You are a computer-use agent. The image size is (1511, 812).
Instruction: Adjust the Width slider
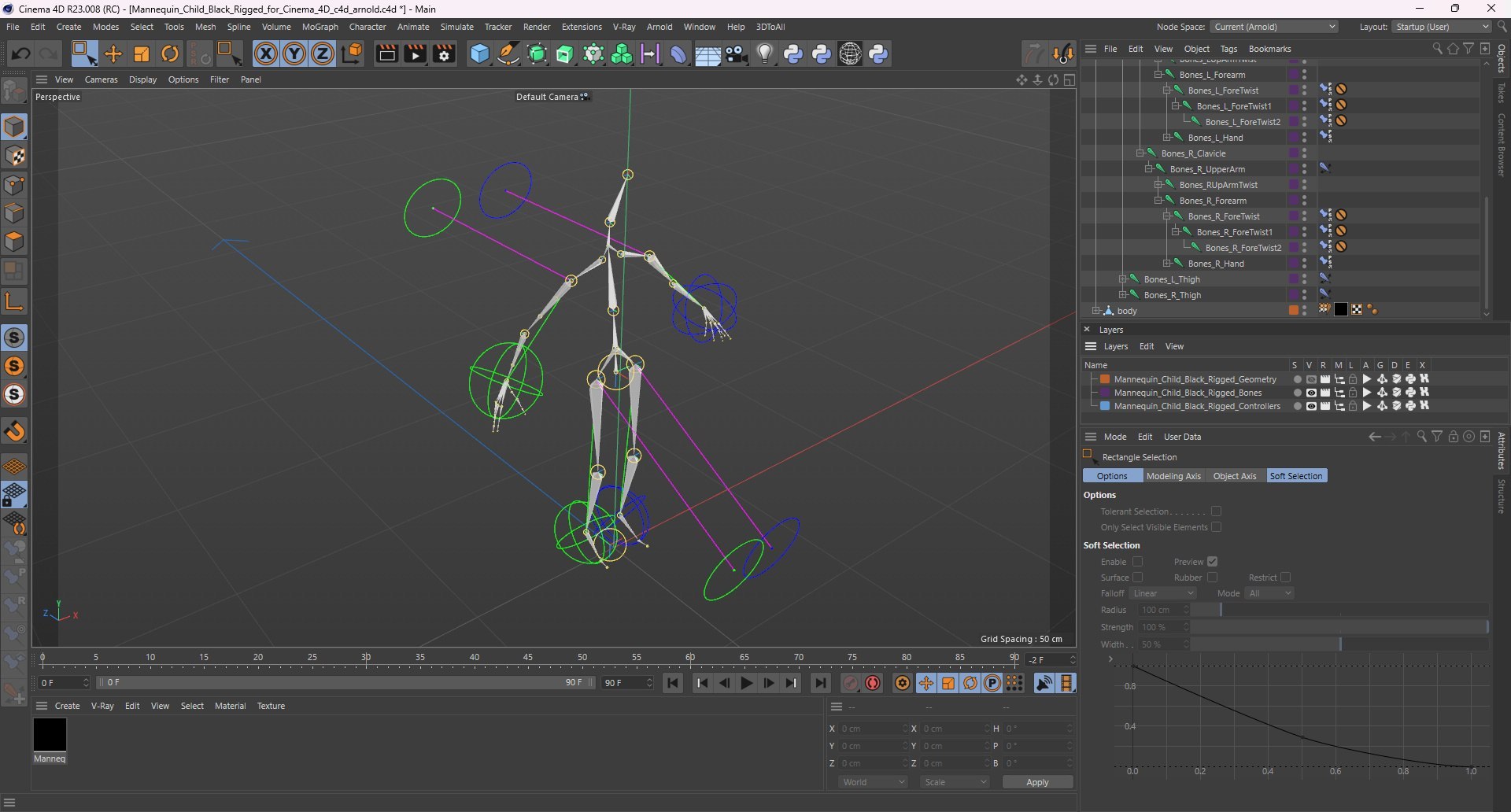pyautogui.click(x=1339, y=644)
